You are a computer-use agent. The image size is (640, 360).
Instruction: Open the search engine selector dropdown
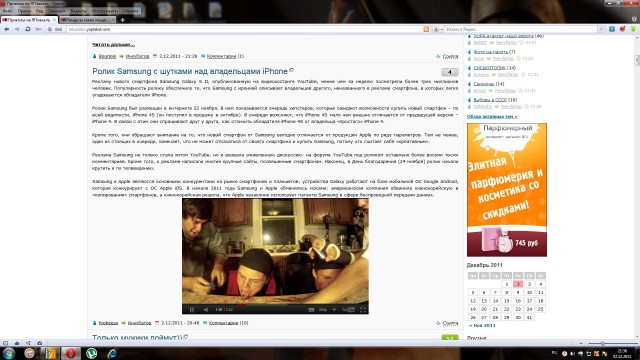click(438, 29)
